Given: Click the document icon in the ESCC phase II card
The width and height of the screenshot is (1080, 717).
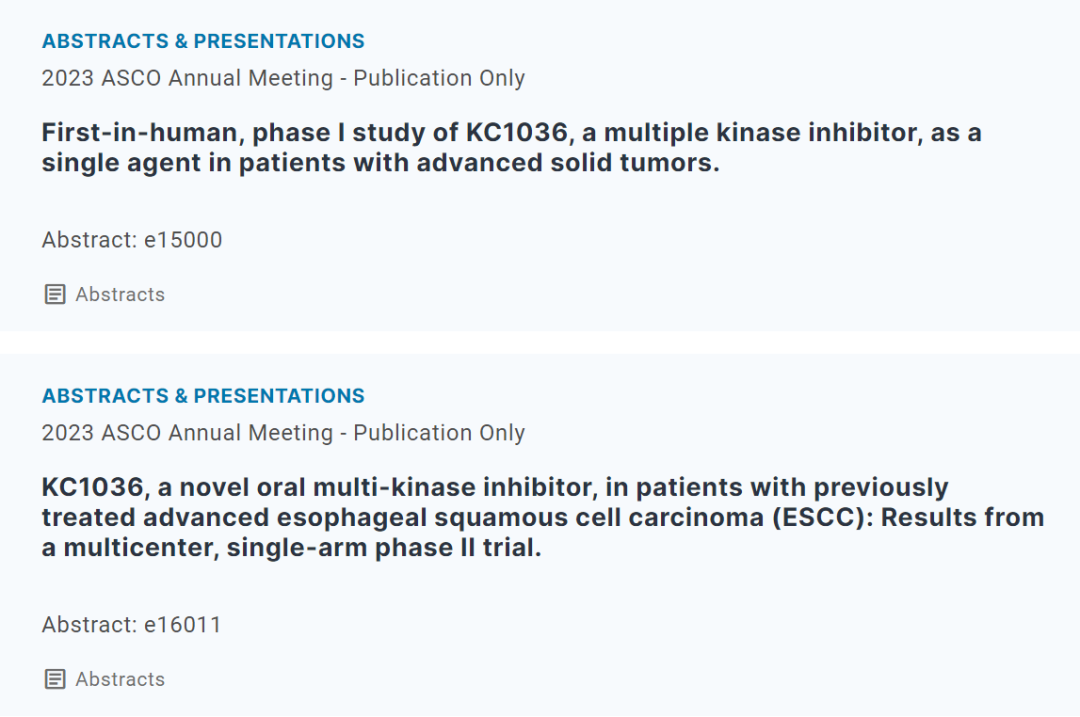Looking at the screenshot, I should click(55, 679).
